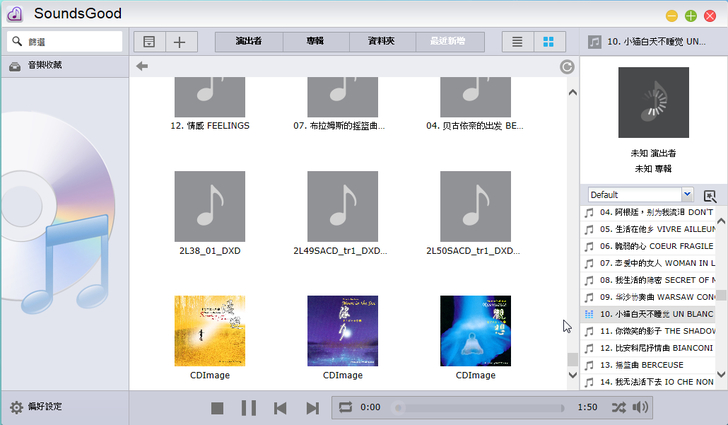The image size is (728, 425).
Task: Open the 12. 情感 FEELINGS track thumbnail
Action: point(210,97)
